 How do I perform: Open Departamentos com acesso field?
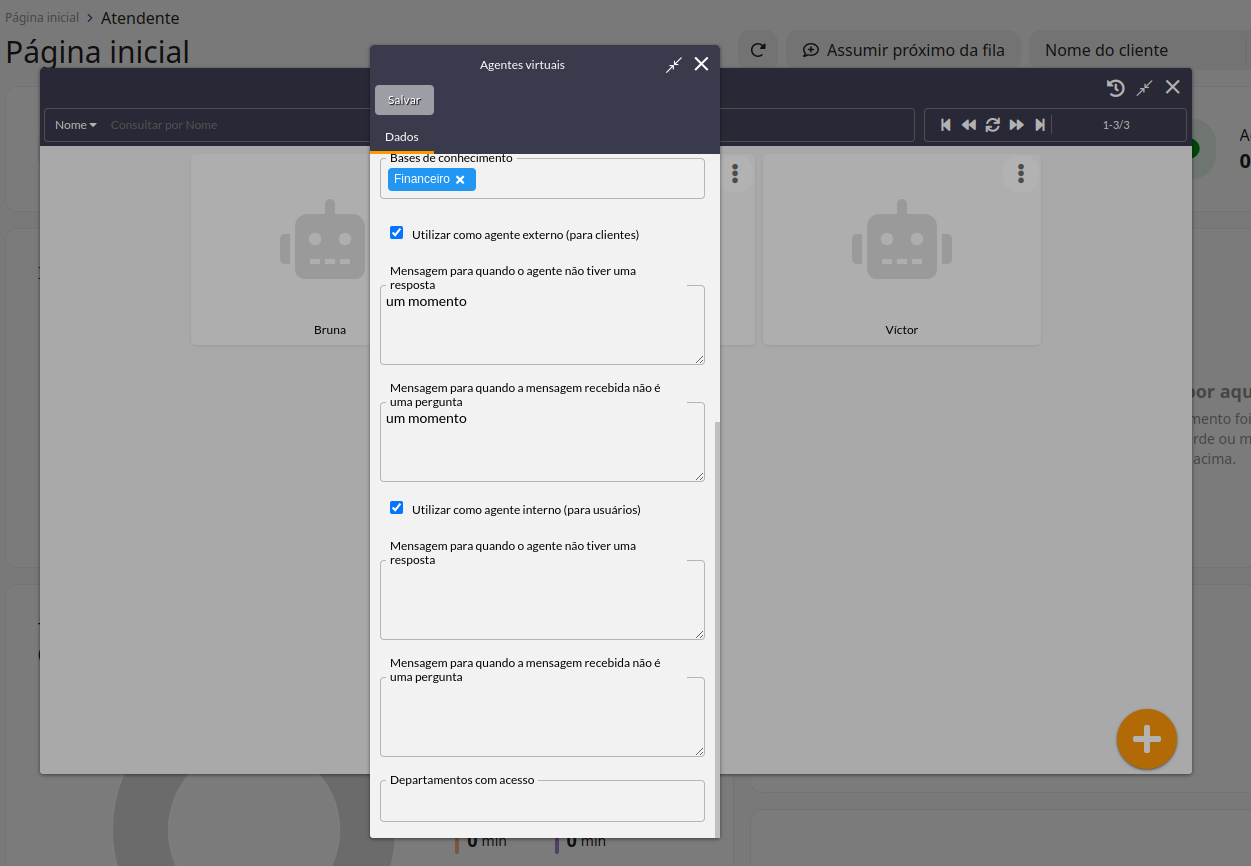tap(542, 801)
